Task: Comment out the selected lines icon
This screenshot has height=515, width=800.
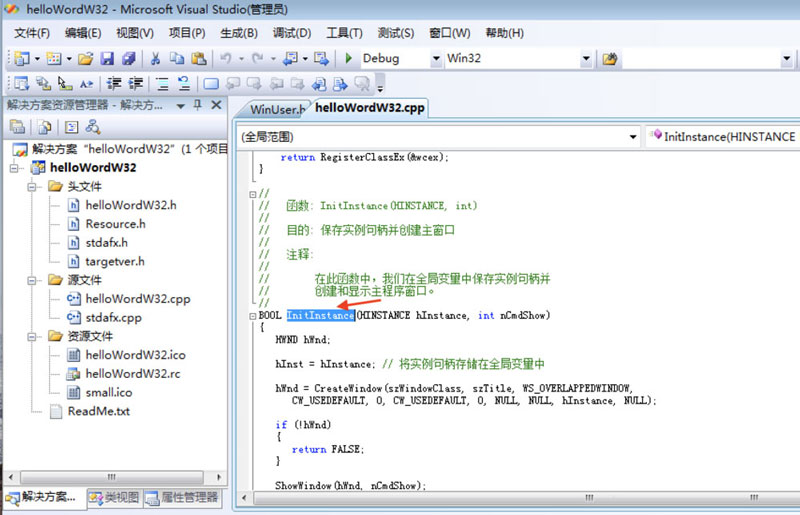Action: pyautogui.click(x=162, y=83)
